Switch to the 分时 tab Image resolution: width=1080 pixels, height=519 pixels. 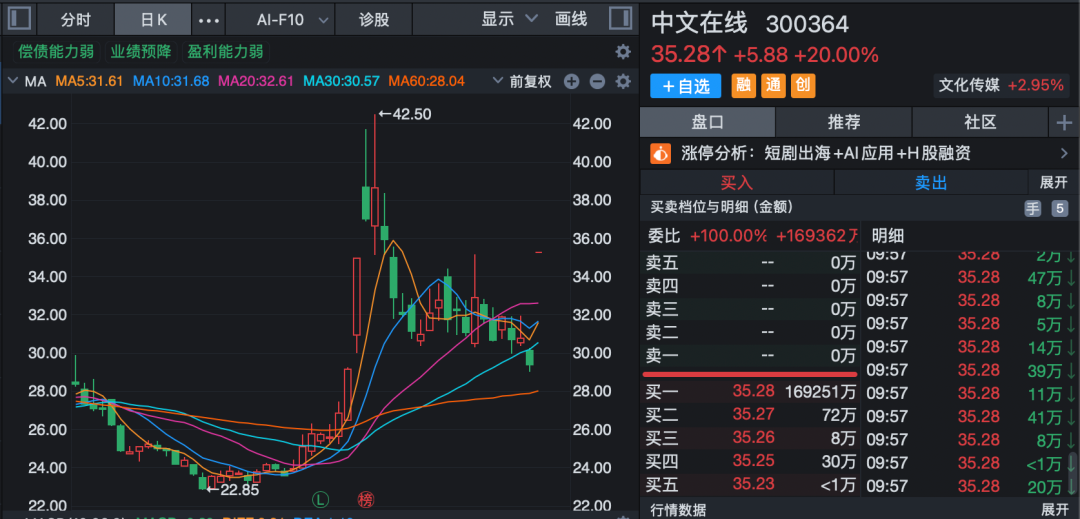[75, 20]
